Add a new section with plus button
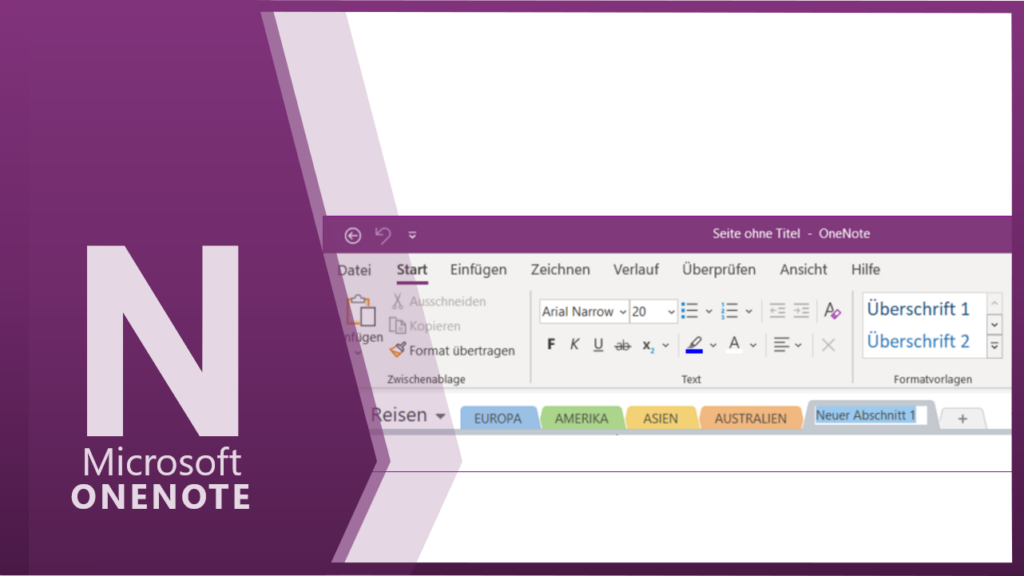 click(x=962, y=419)
